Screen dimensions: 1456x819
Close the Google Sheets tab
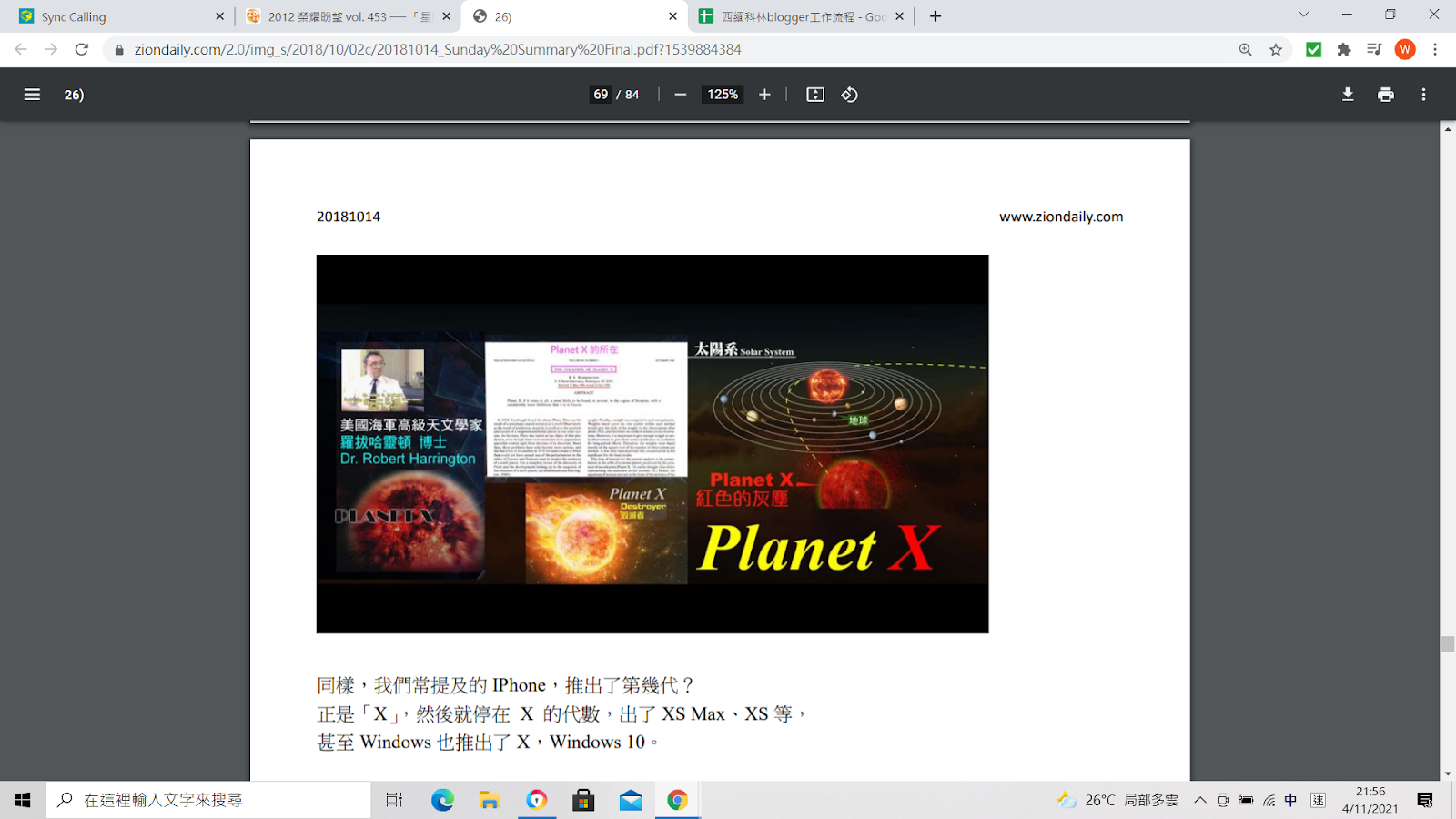point(899,16)
